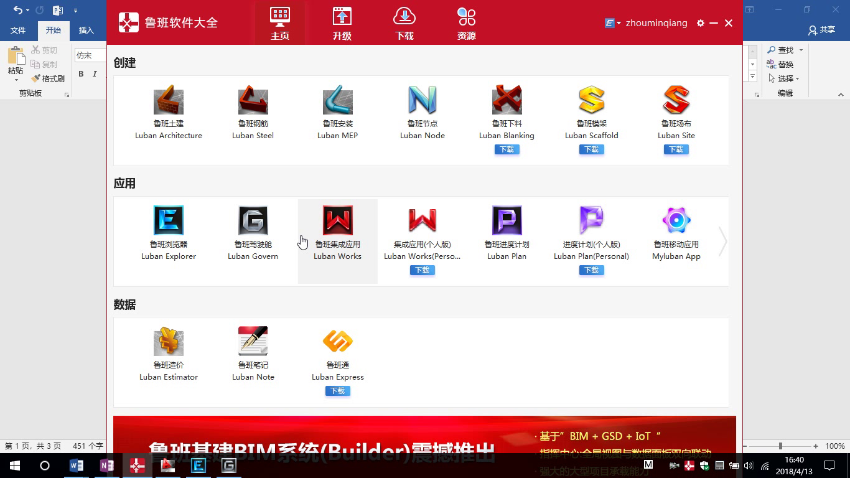Open Luban Plan application
Viewport: 850px width, 478px height.
pos(506,221)
